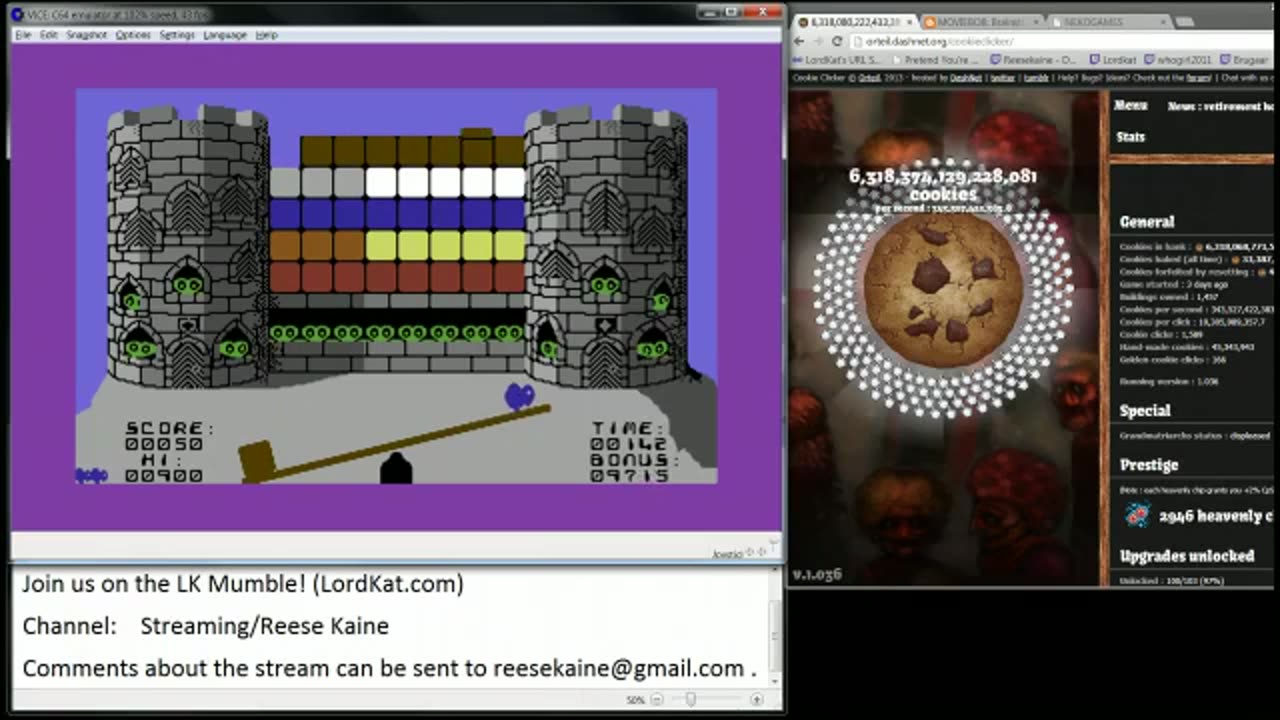Image resolution: width=1280 pixels, height=720 pixels.
Task: Open the Help menu in VICE
Action: 266,35
